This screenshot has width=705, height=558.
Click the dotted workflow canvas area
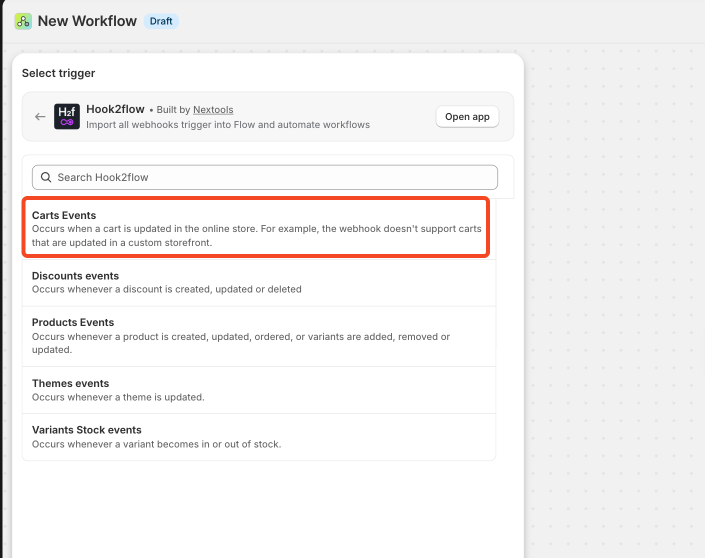615,300
